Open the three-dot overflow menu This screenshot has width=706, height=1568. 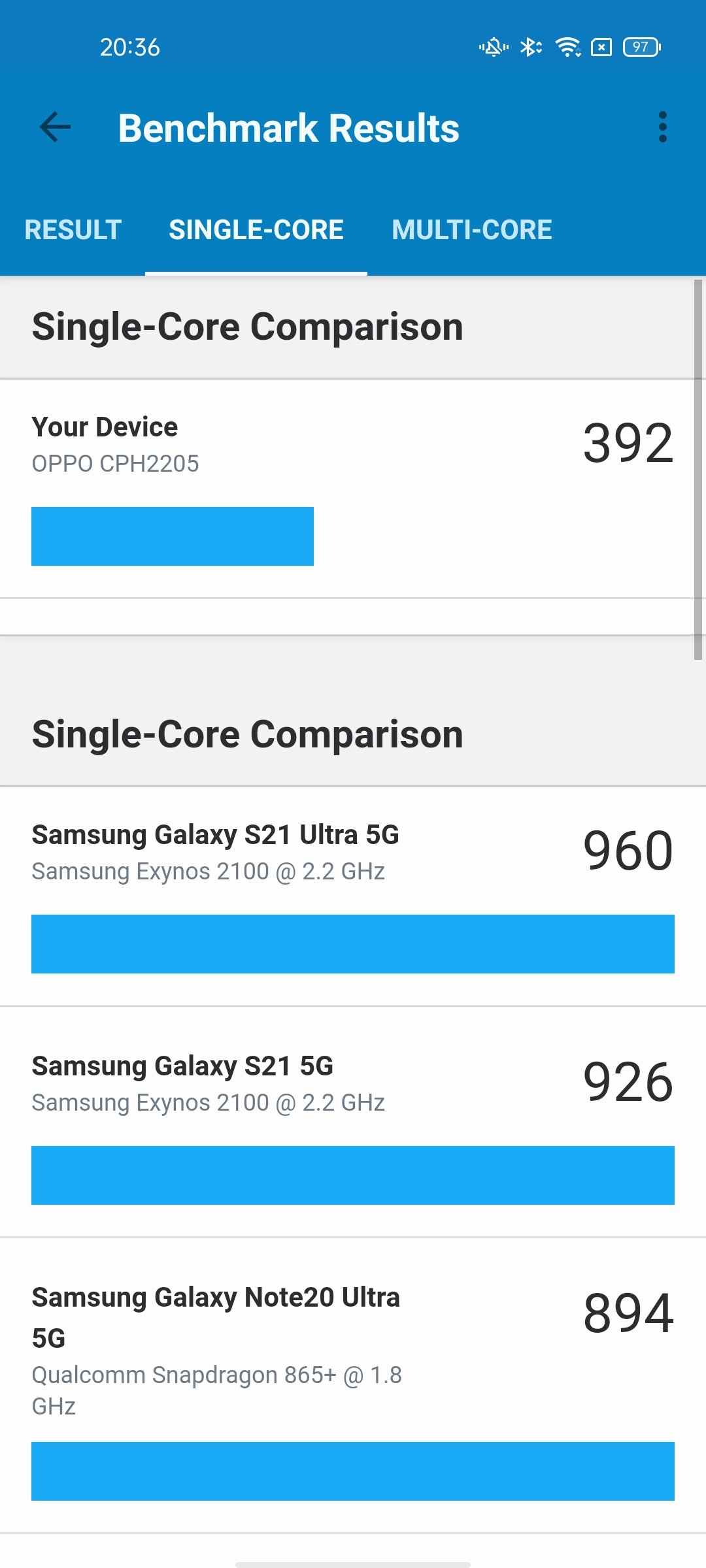[662, 127]
